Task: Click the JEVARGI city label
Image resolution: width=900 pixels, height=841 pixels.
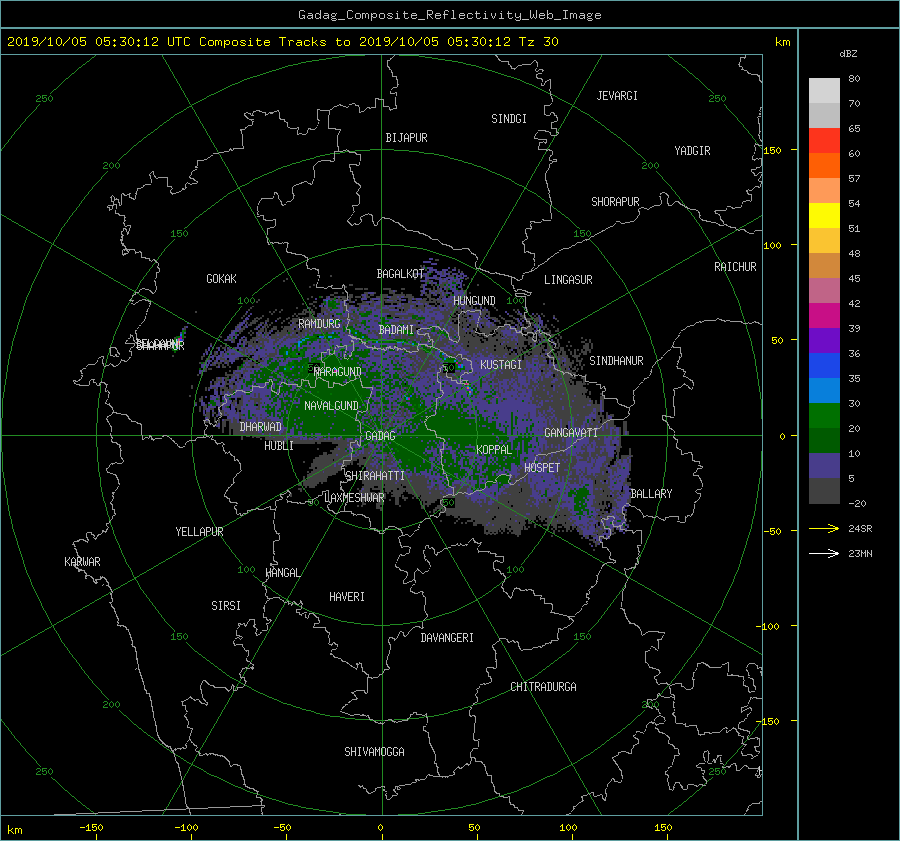Action: click(617, 96)
